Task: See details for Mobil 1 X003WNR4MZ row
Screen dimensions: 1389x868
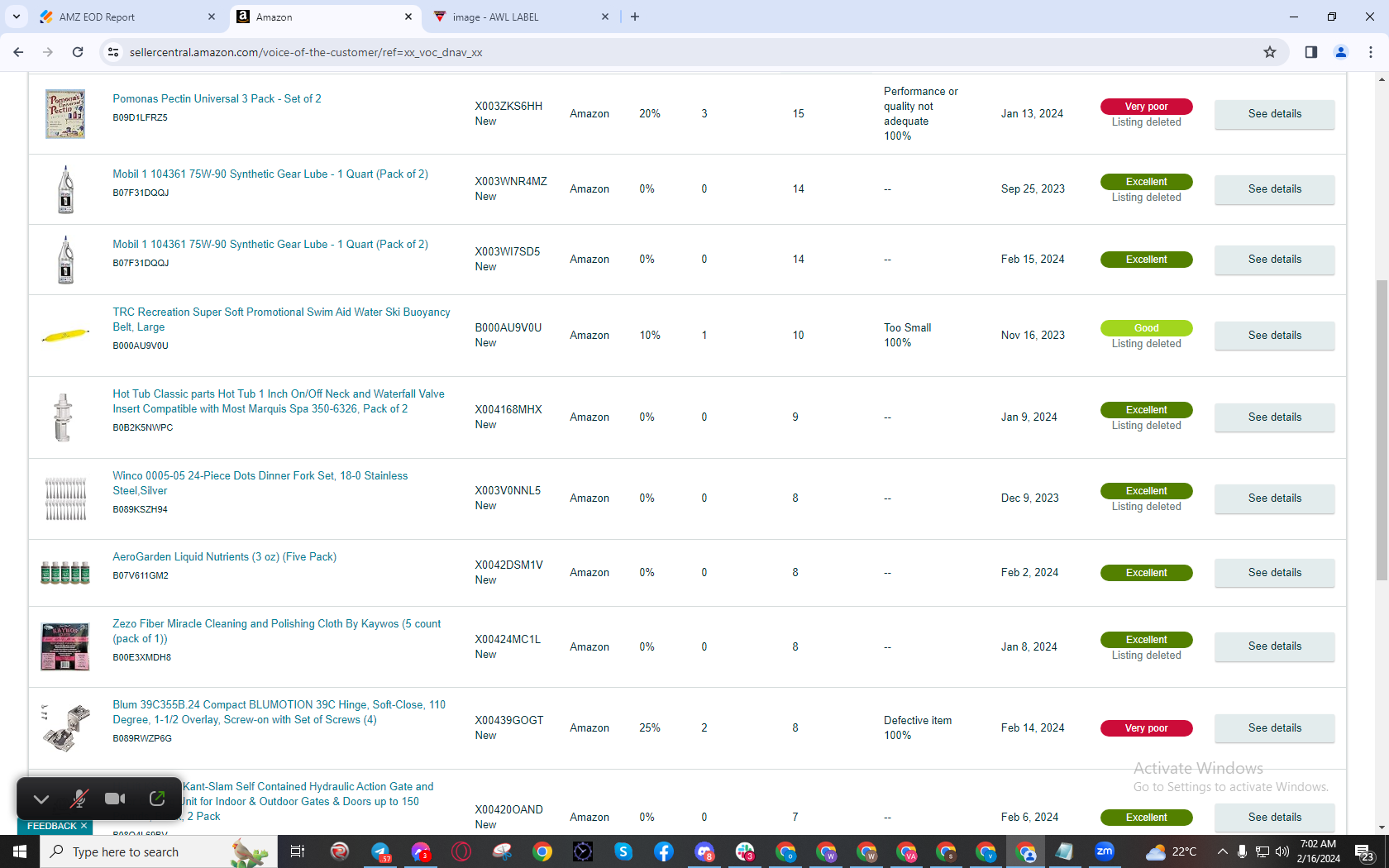Action: point(1274,189)
